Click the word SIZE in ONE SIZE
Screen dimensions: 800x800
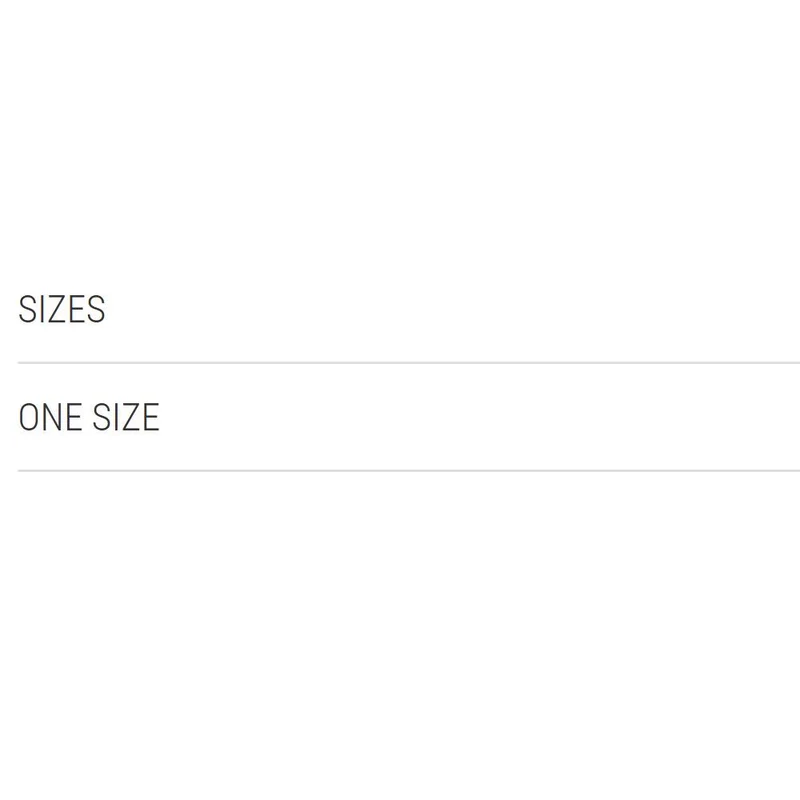(x=126, y=417)
